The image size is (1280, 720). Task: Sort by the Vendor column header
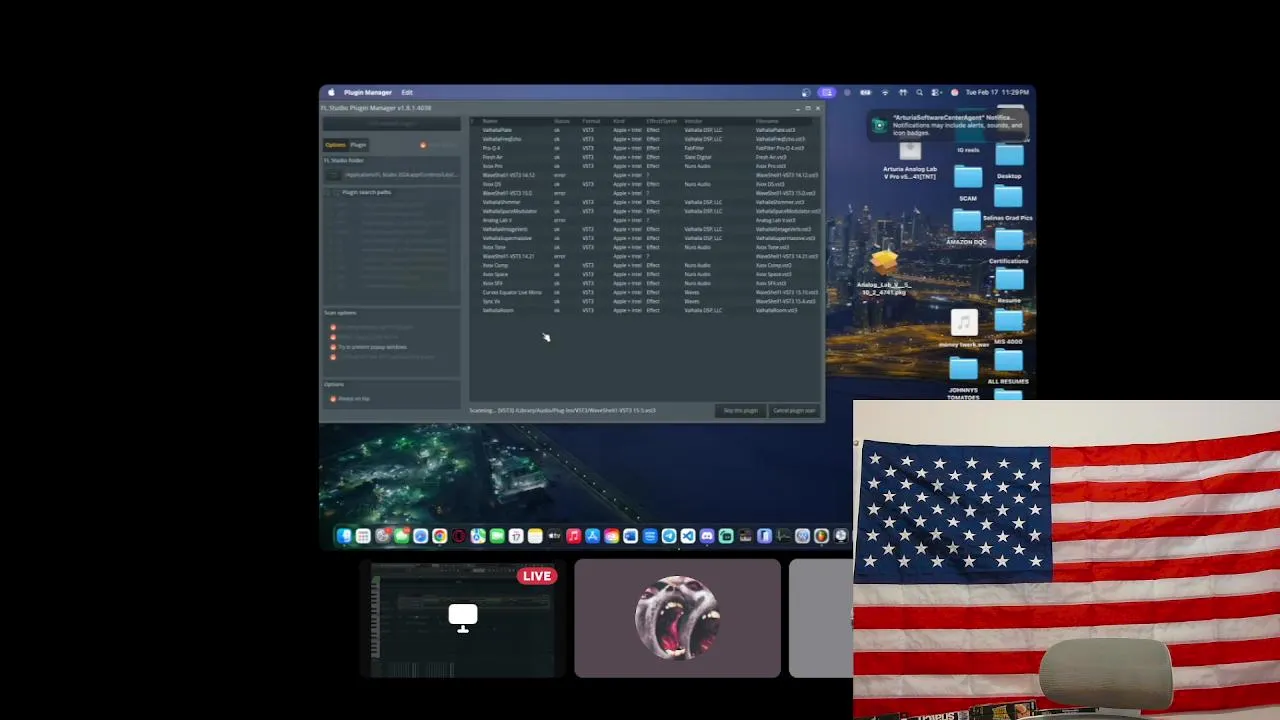(x=693, y=121)
